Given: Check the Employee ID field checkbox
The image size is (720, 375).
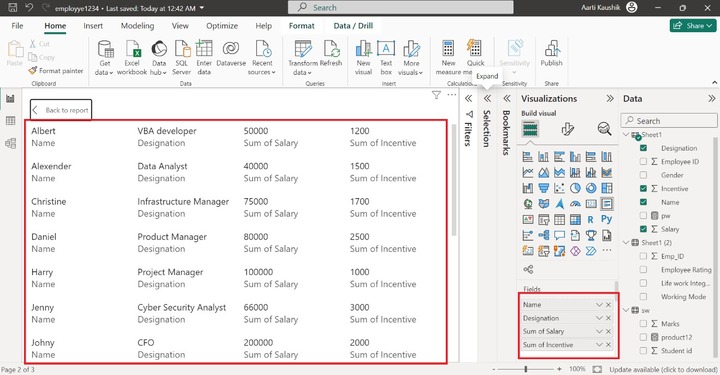Looking at the screenshot, I should click(643, 162).
